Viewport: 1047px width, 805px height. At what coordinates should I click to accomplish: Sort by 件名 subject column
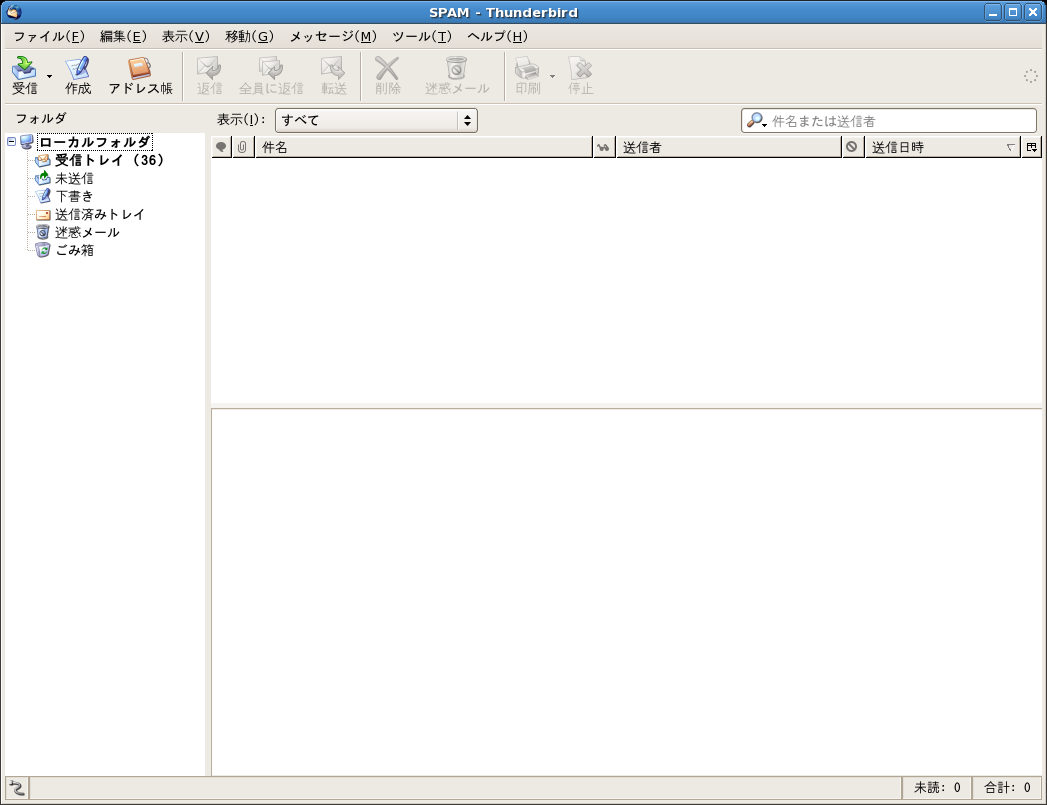(424, 148)
